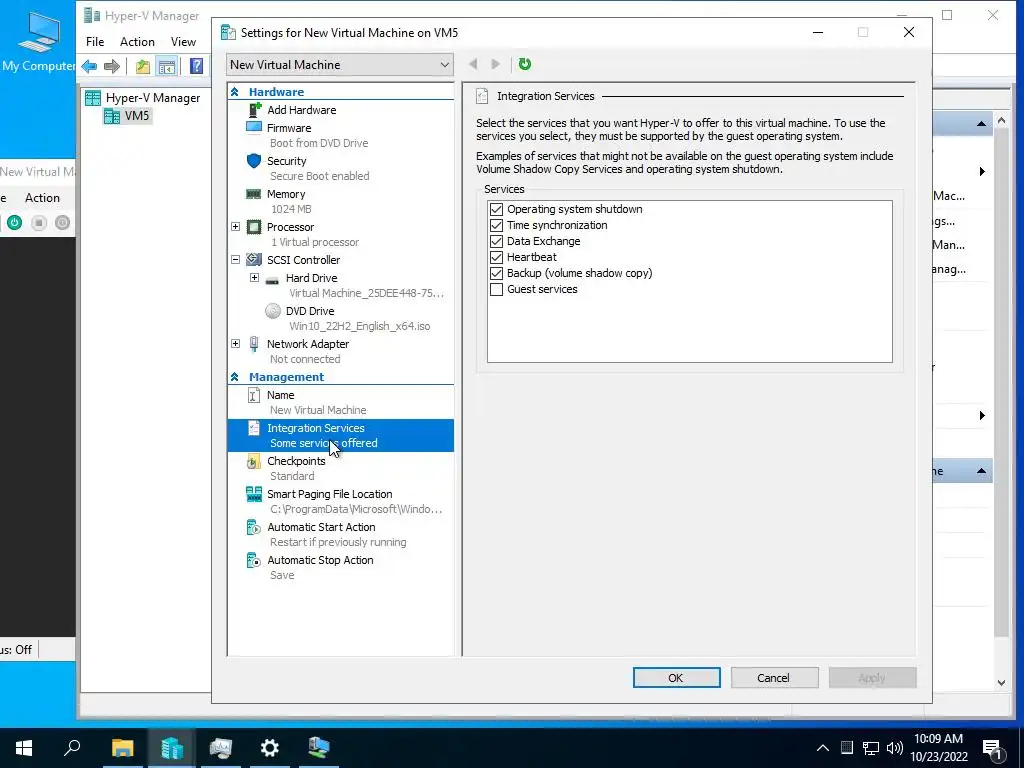Select Memory 1024 MB entry

pos(340,201)
